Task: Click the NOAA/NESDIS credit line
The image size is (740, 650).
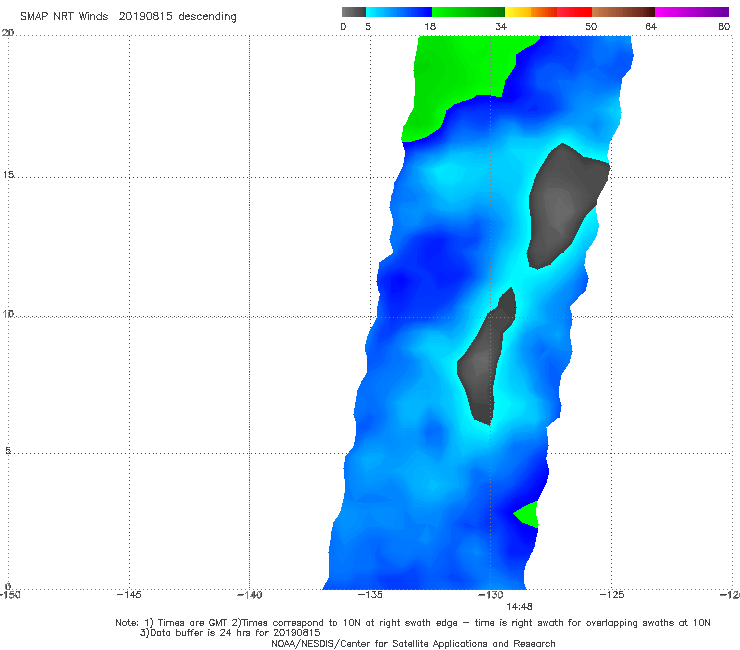Action: [x=413, y=644]
